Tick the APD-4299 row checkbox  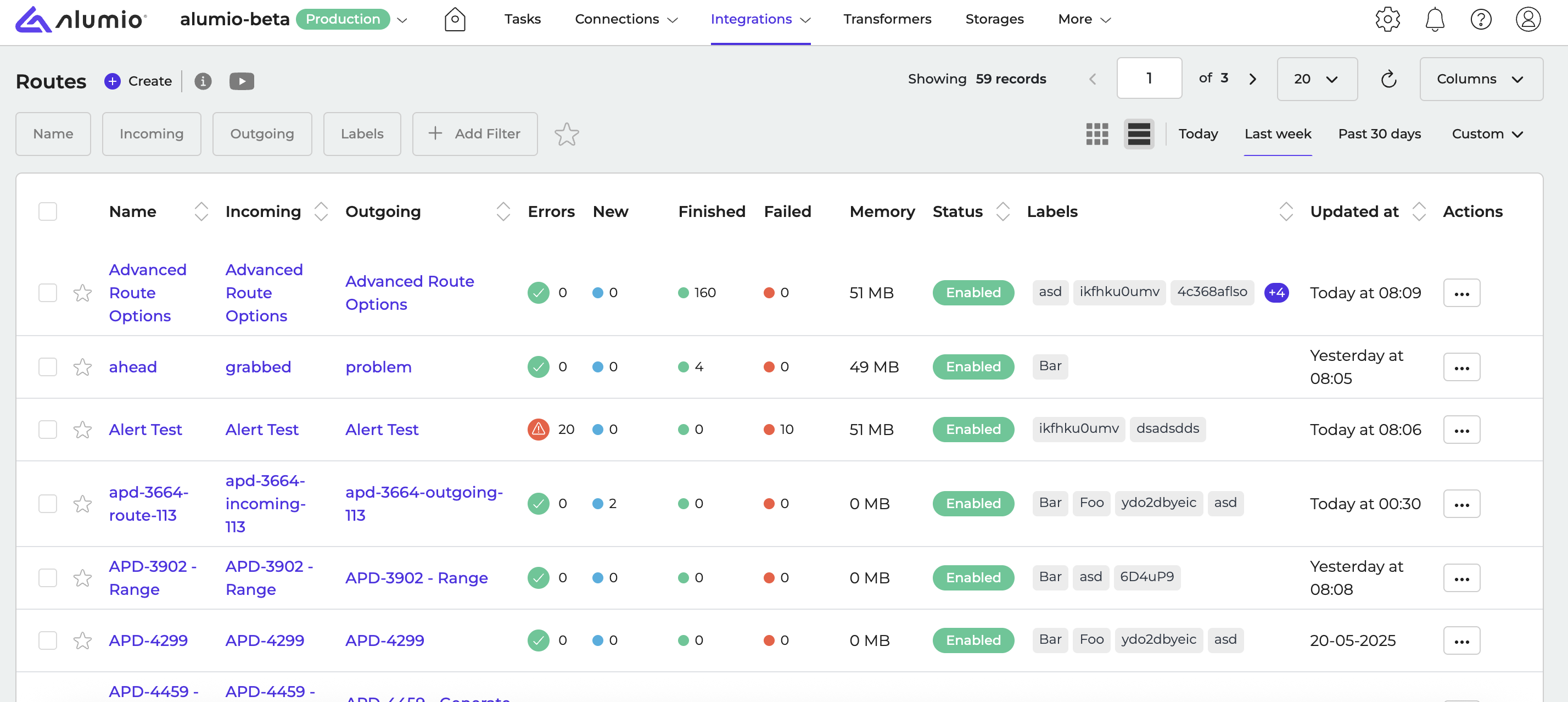tap(47, 640)
